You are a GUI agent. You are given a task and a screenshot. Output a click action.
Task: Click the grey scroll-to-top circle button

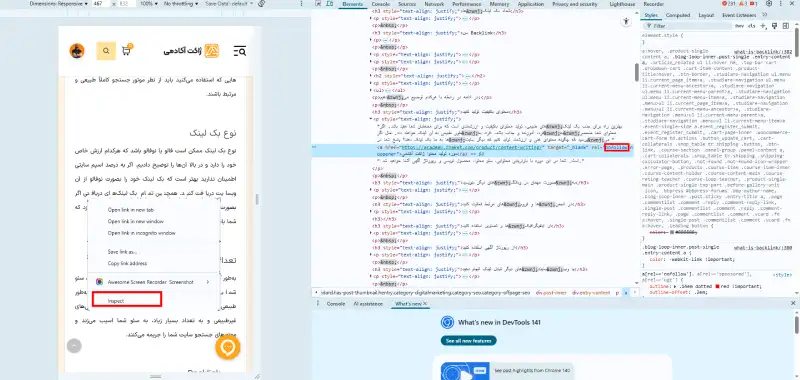(x=74, y=346)
